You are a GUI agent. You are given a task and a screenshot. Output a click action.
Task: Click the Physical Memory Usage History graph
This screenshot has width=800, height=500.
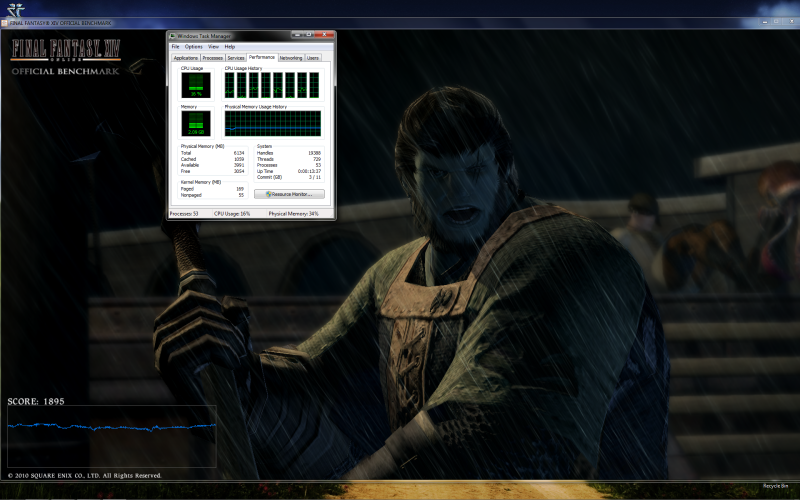273,123
